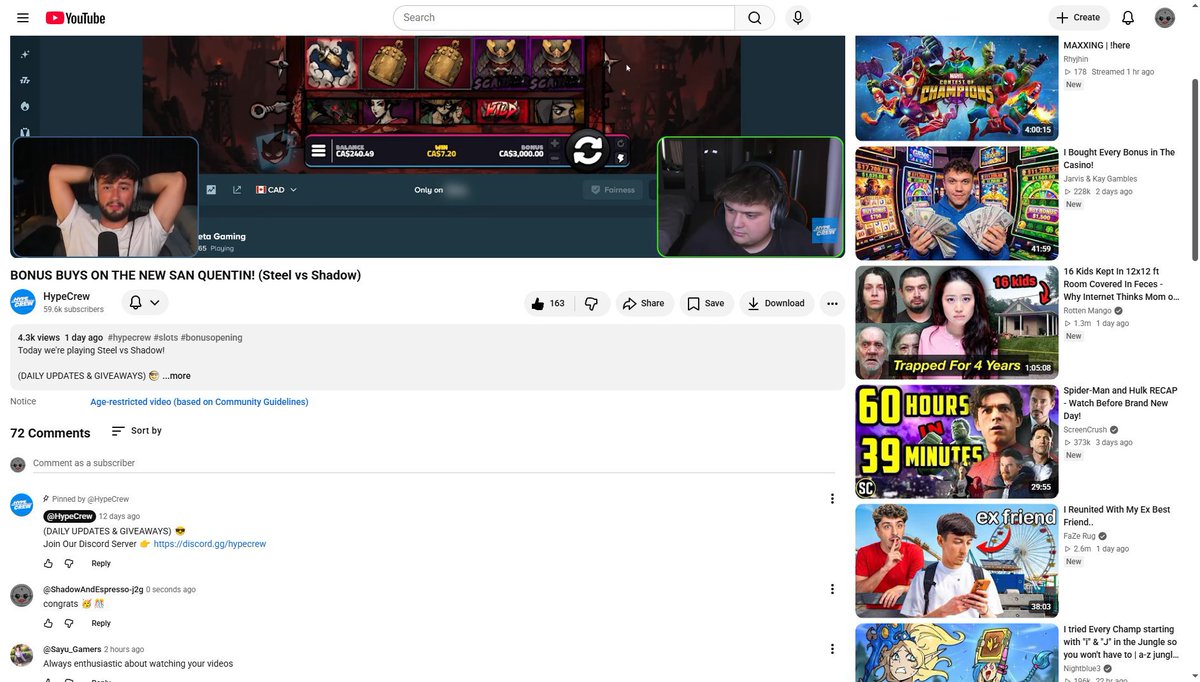Click the #bonusopening hashtag
Image resolution: width=1200 pixels, height=682 pixels.
pyautogui.click(x=211, y=338)
